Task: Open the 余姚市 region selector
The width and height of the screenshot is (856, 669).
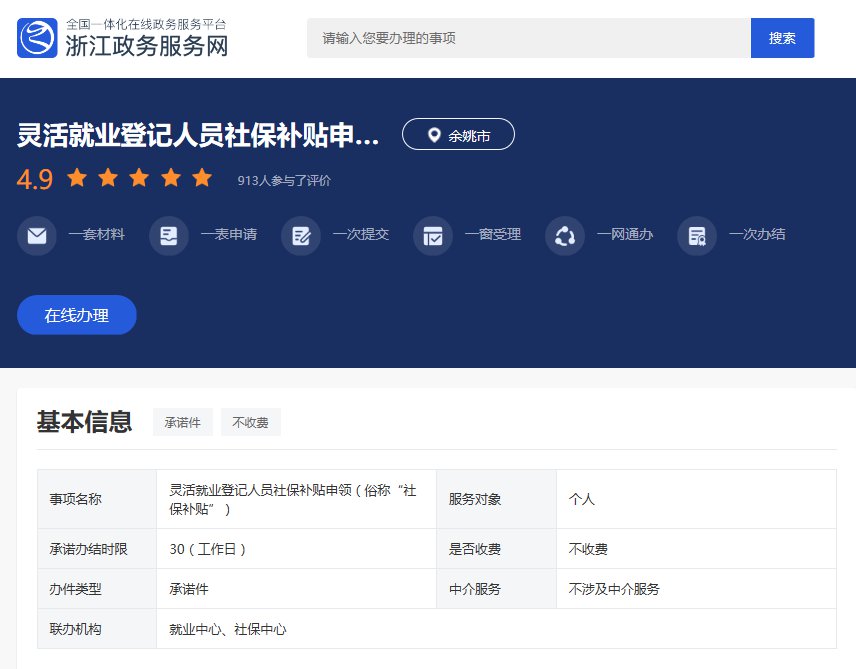Action: 458,135
